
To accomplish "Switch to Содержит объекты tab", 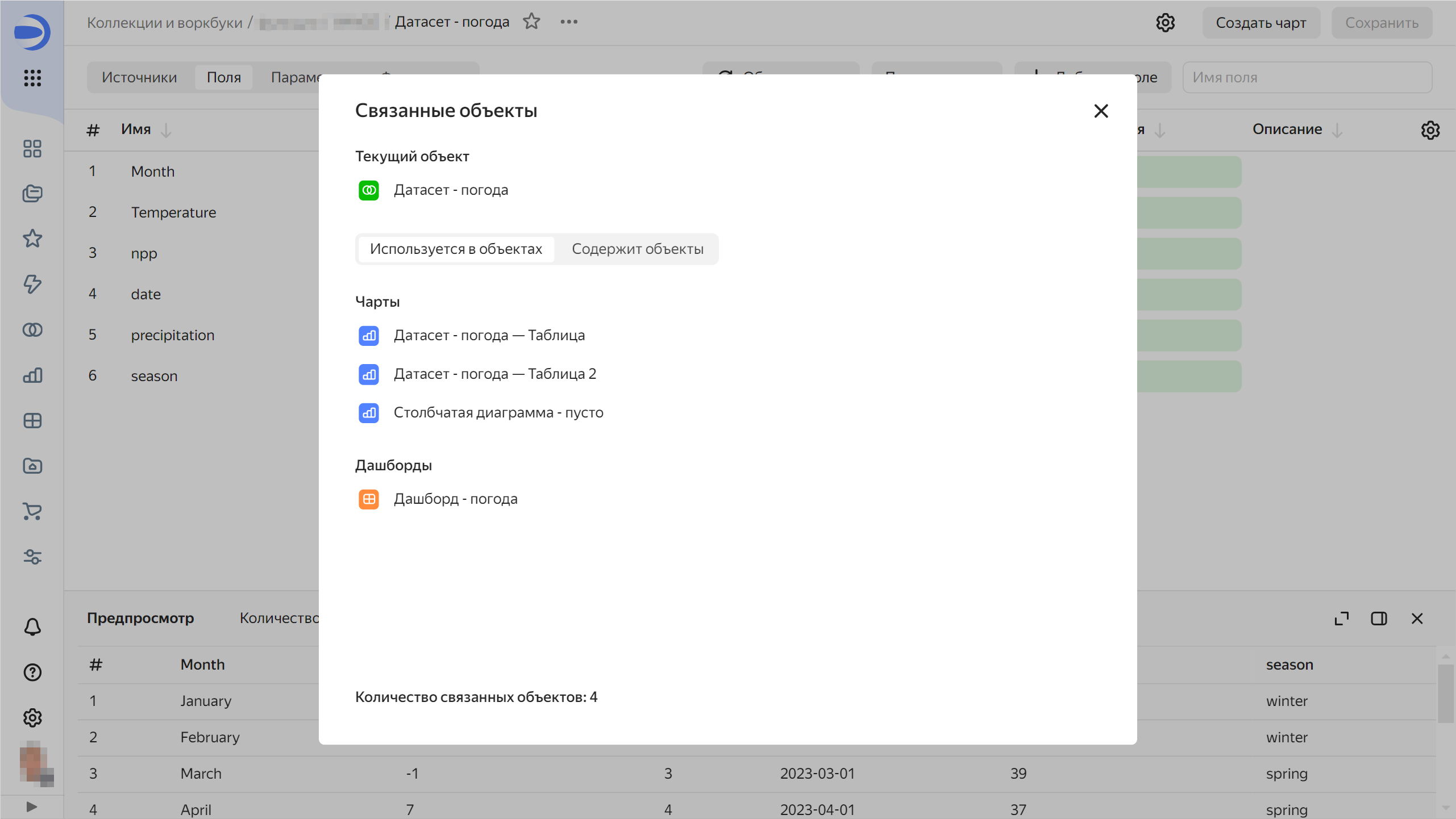I will click(637, 249).
